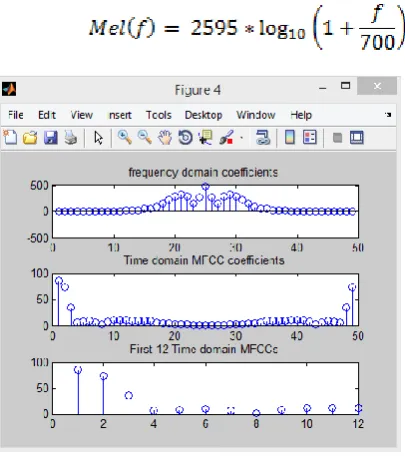The image size is (405, 461).
Task: Click the 'frequency domain coefficients' plot title
Action: tap(203, 172)
